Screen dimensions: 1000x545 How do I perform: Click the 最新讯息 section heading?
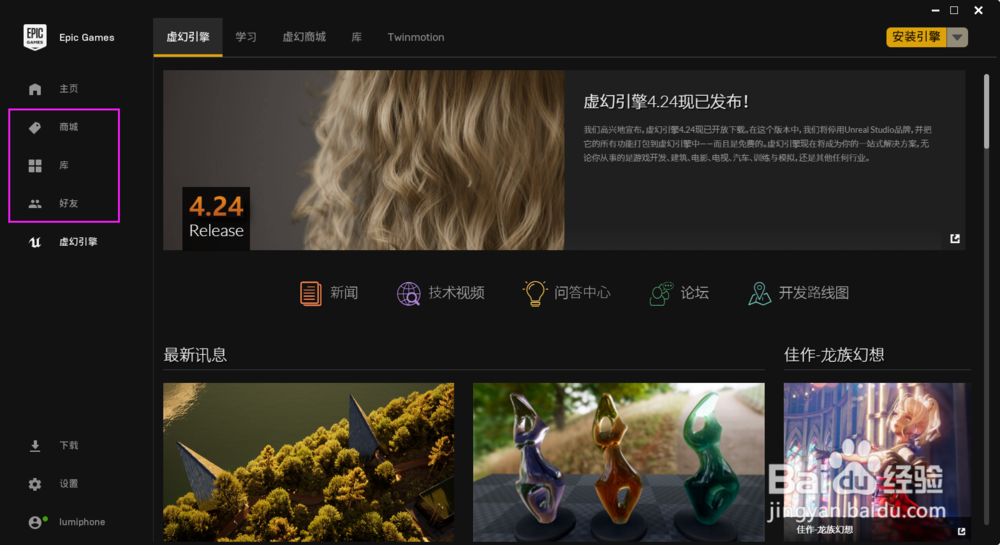pyautogui.click(x=195, y=355)
